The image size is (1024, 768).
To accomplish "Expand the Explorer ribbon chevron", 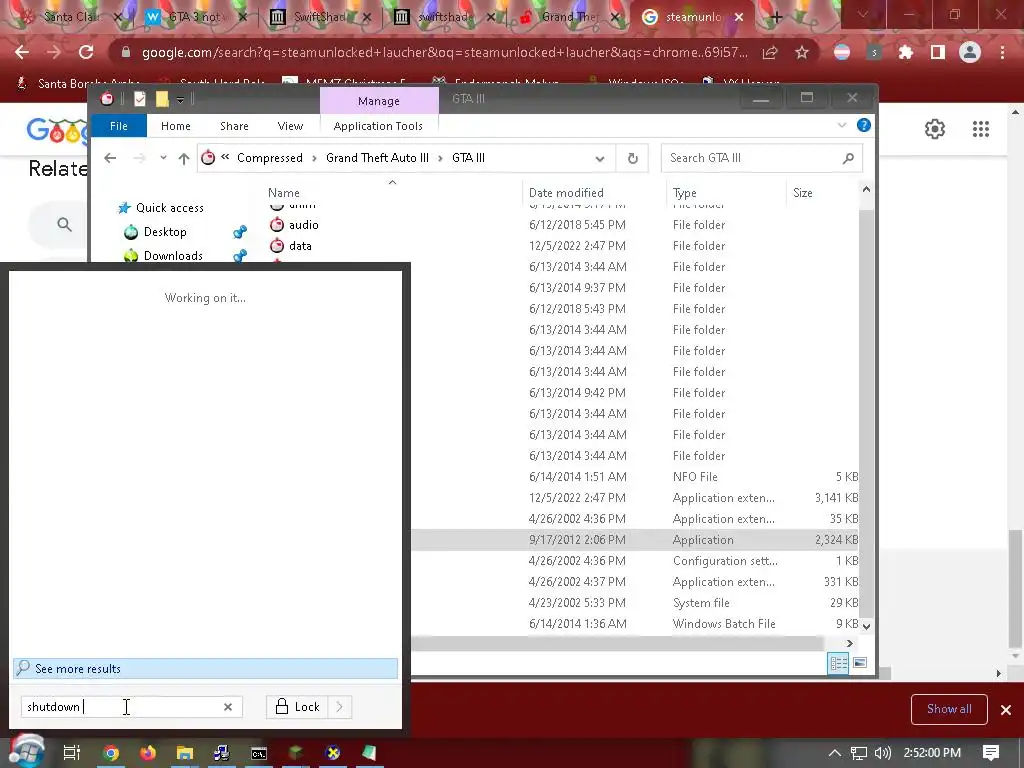I will [842, 125].
